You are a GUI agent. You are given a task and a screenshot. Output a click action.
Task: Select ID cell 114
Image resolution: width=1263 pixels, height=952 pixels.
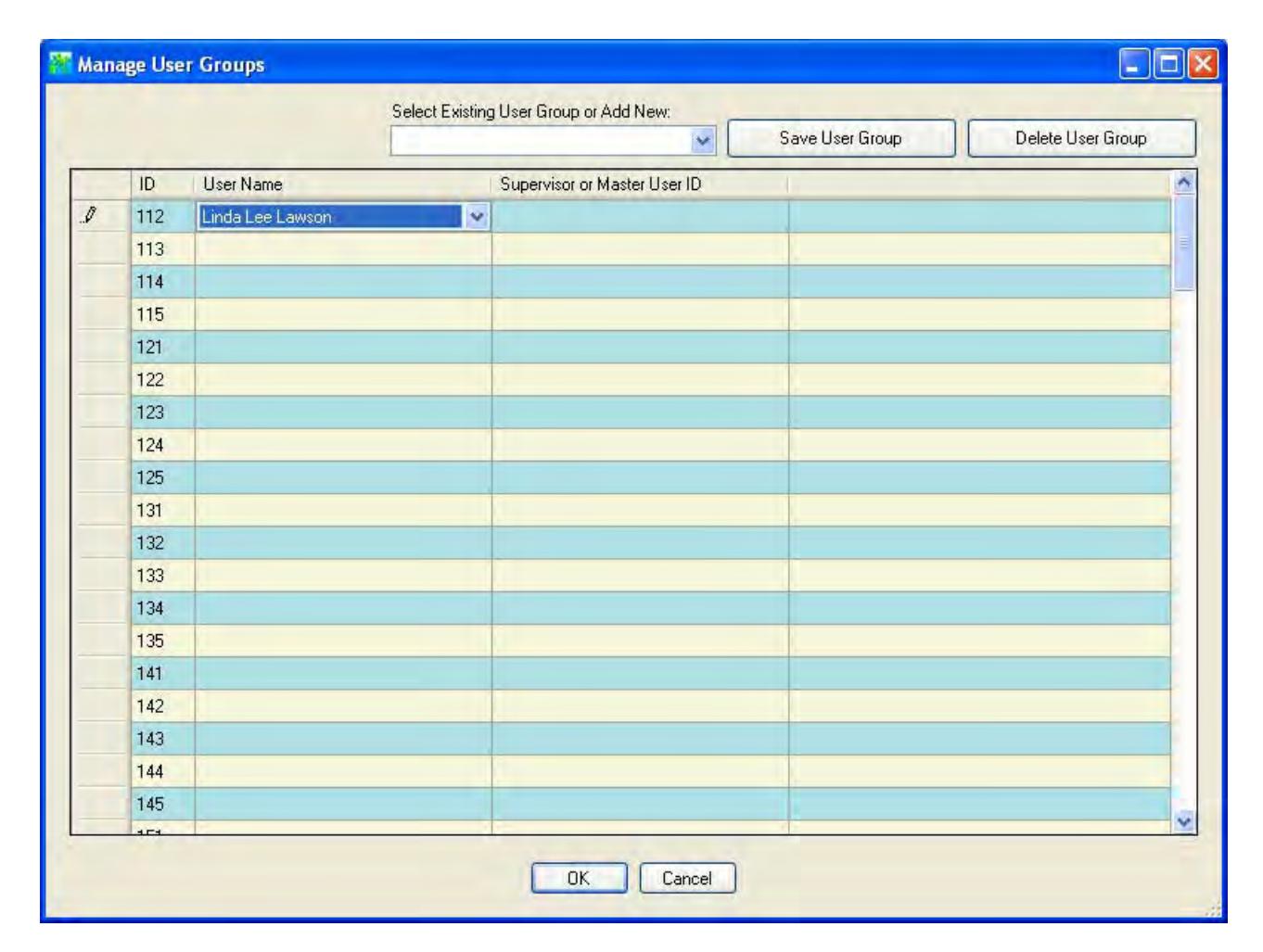[x=162, y=282]
